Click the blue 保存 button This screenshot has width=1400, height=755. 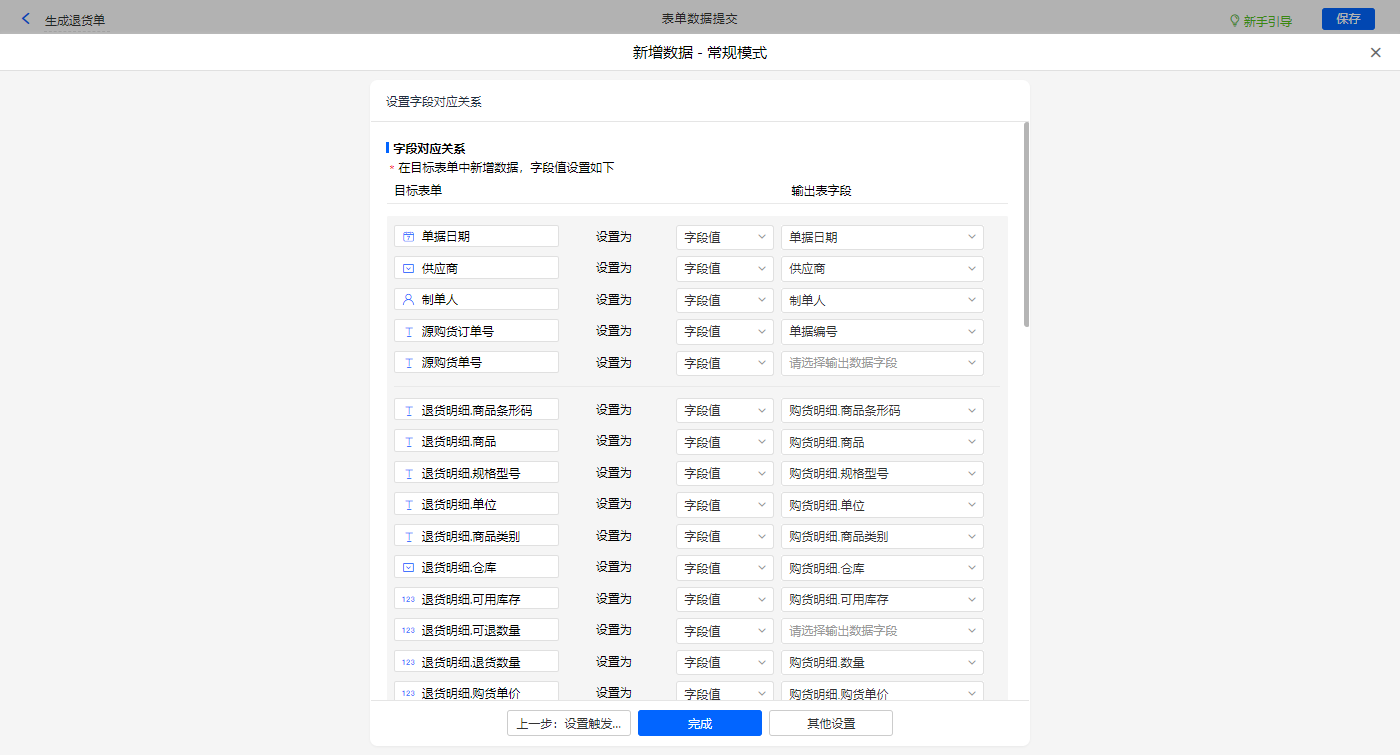point(1347,19)
